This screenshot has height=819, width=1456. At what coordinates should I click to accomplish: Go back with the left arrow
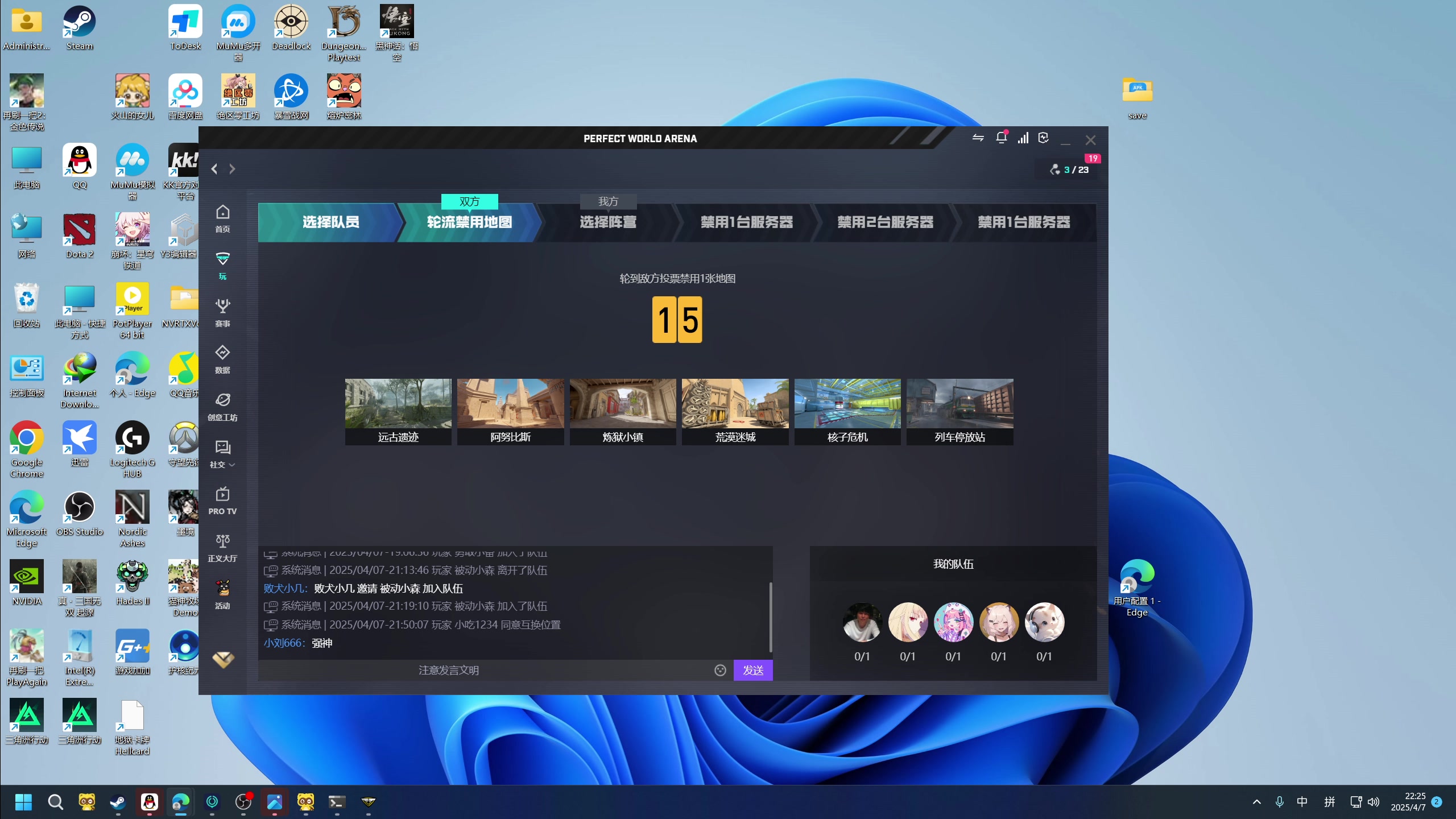214,169
